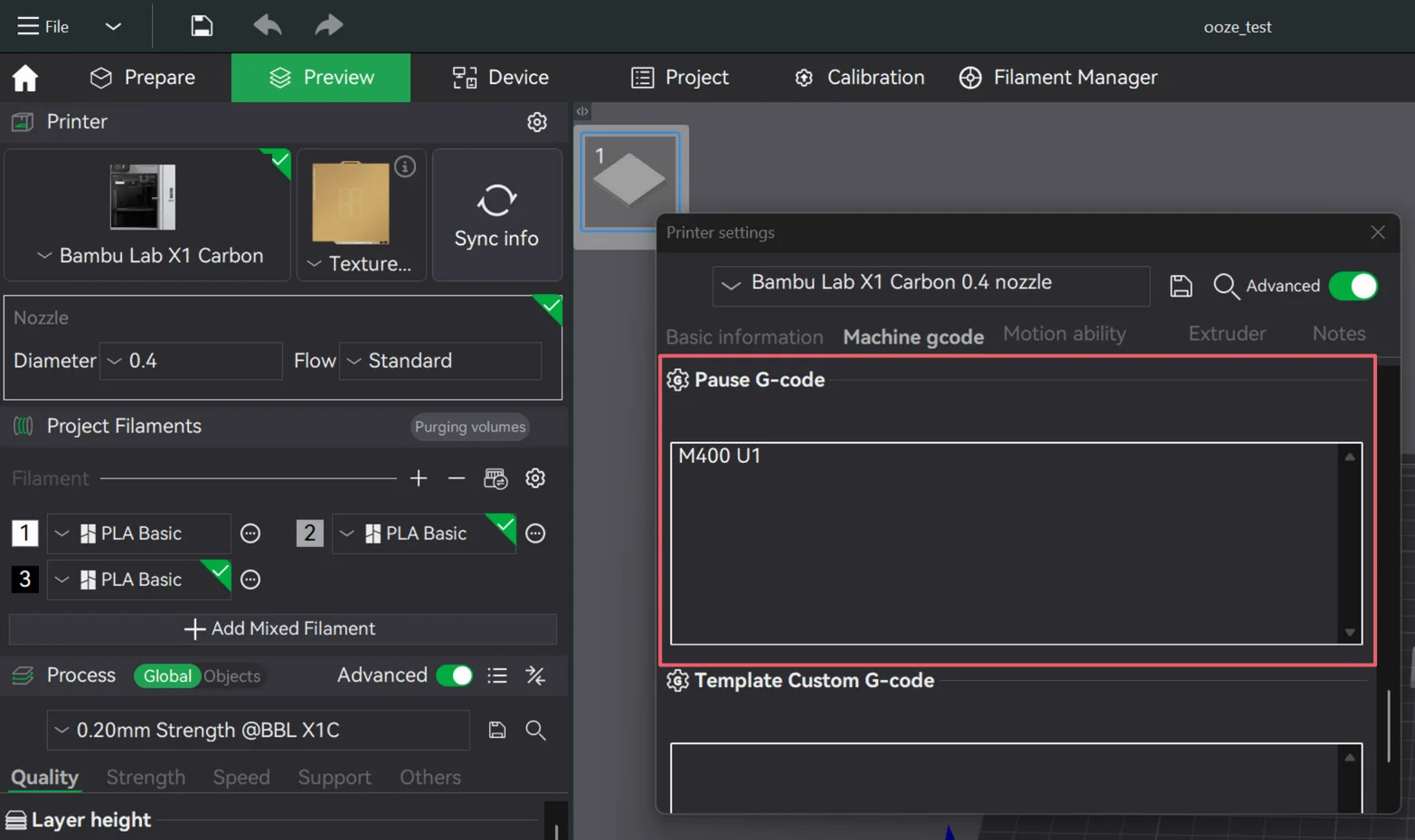Open the Others process tab
The image size is (1415, 840).
[430, 778]
